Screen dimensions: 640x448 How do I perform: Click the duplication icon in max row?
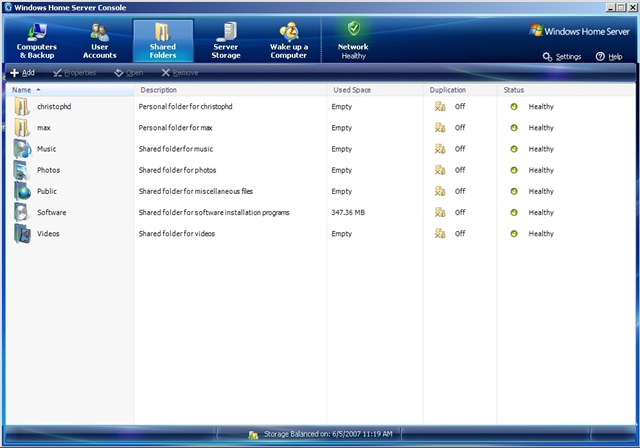pos(440,128)
